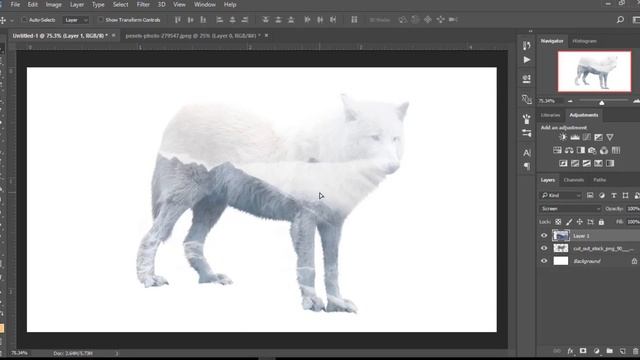Image resolution: width=640 pixels, height=360 pixels.
Task: Add a Vibrance adjustment
Action: (x=610, y=137)
